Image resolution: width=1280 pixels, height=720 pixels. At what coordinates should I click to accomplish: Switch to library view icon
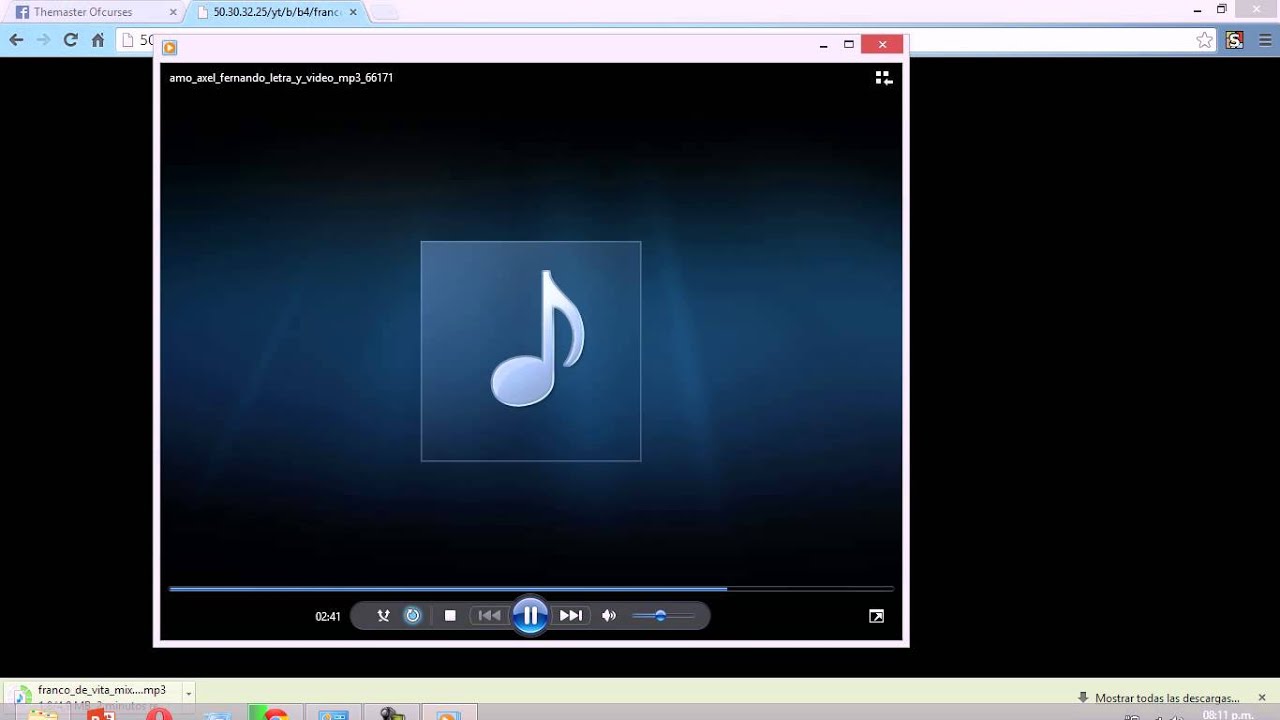(883, 78)
